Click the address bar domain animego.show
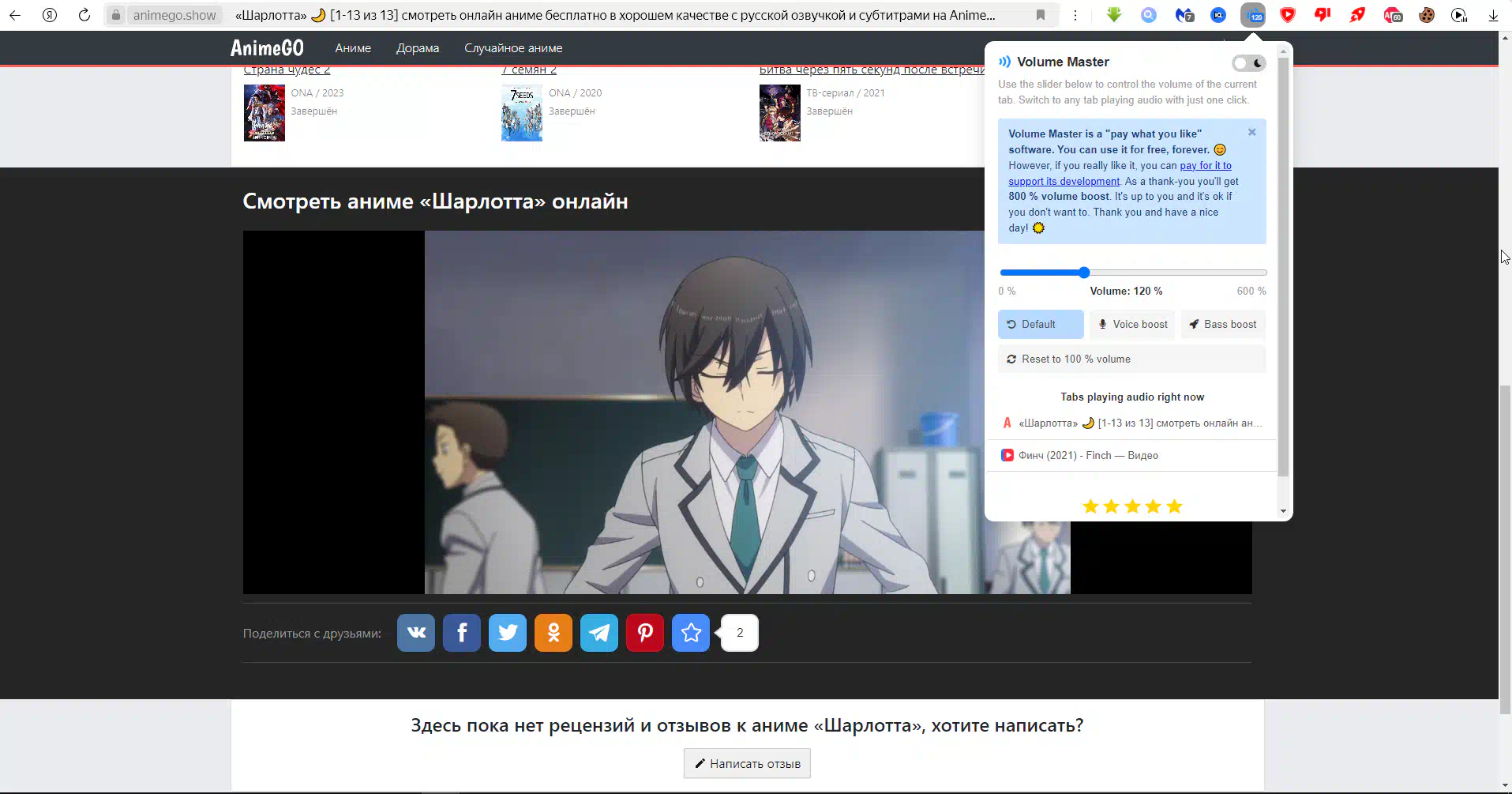Image resolution: width=1512 pixels, height=794 pixels. 174,15
